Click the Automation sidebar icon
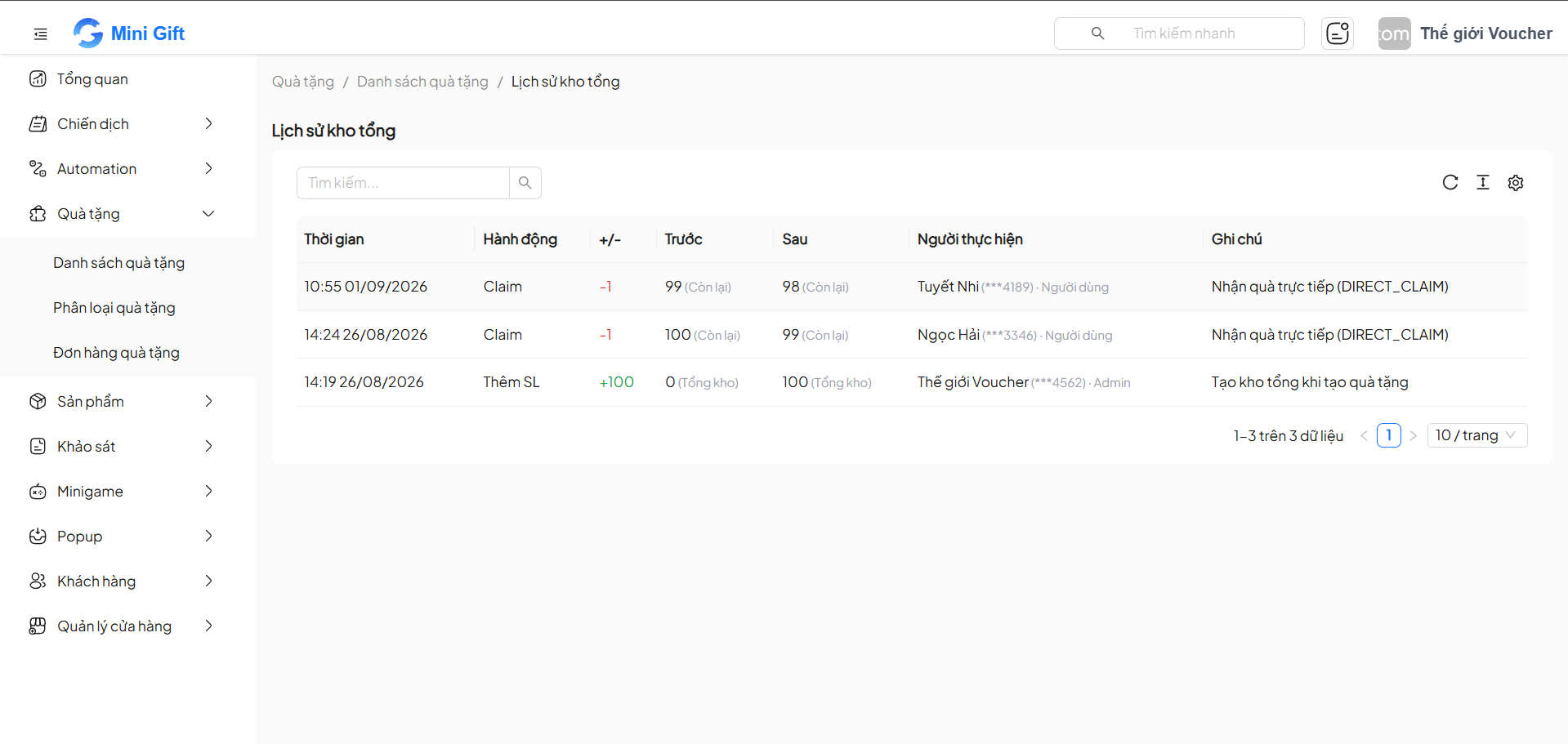Viewport: 1568px width, 744px height. 38,168
